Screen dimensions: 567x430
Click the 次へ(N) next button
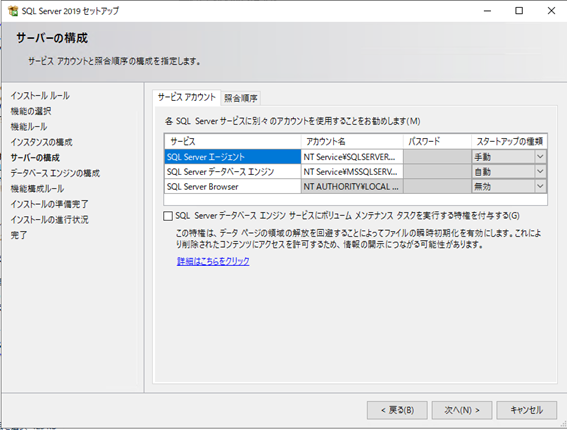462,410
